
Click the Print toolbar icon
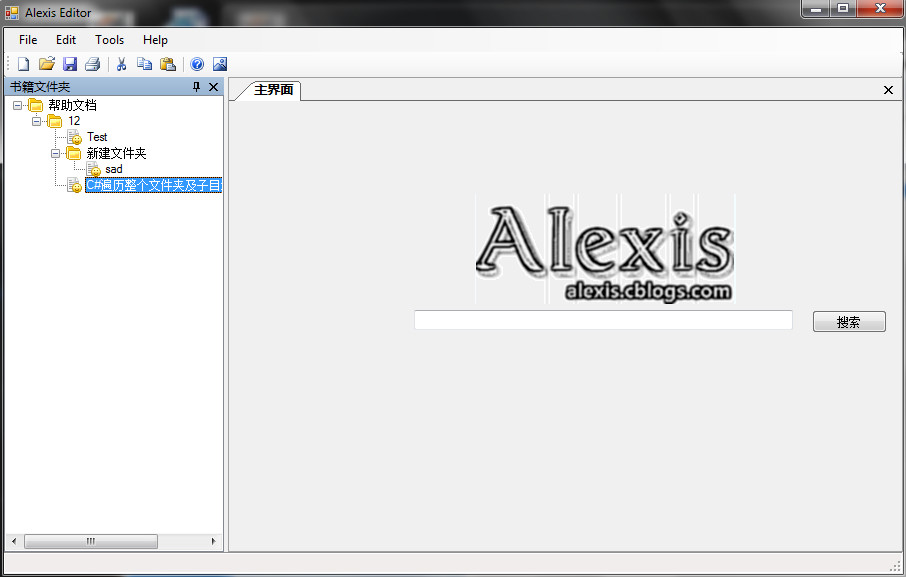(92, 64)
